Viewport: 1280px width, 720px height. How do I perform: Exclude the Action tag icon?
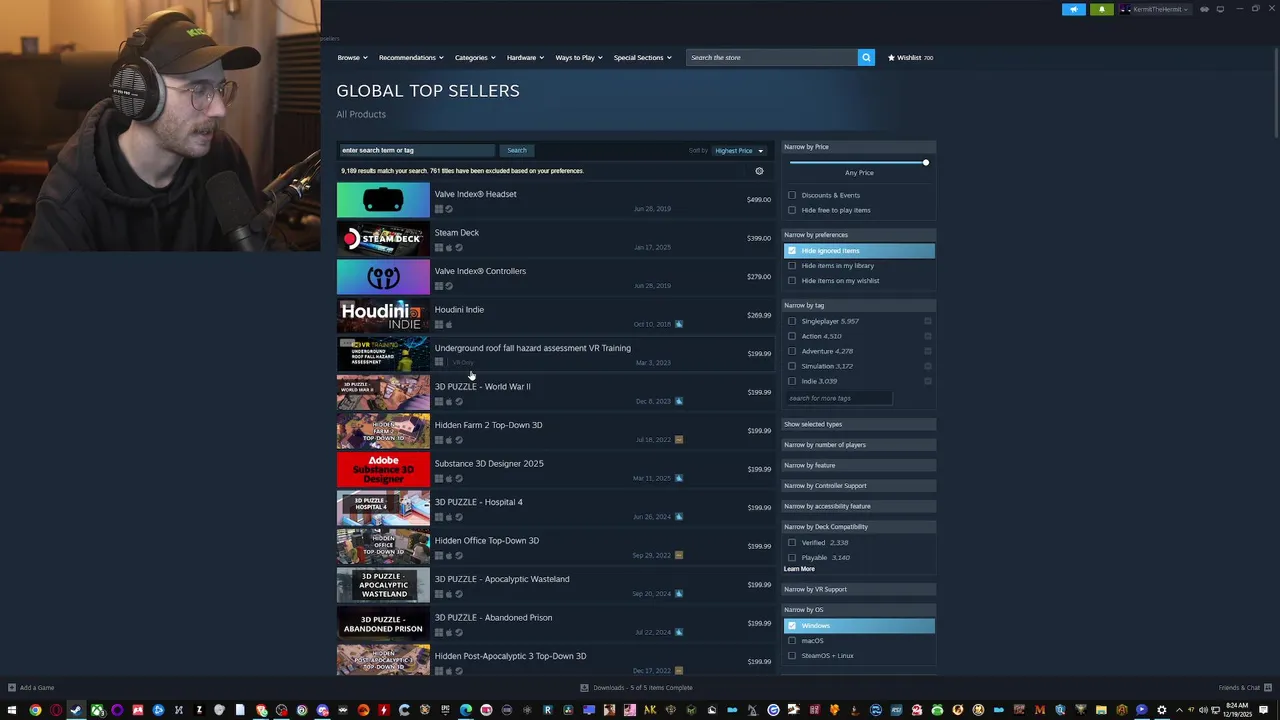(x=928, y=336)
